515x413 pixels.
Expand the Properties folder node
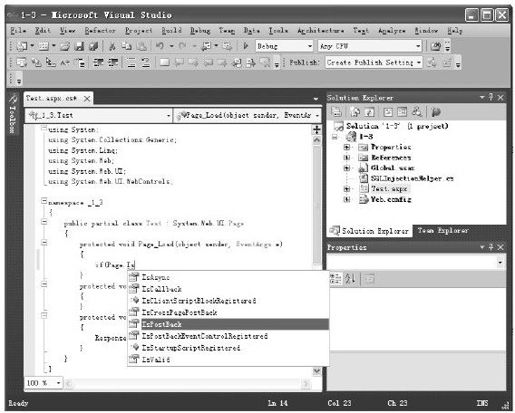click(x=347, y=147)
